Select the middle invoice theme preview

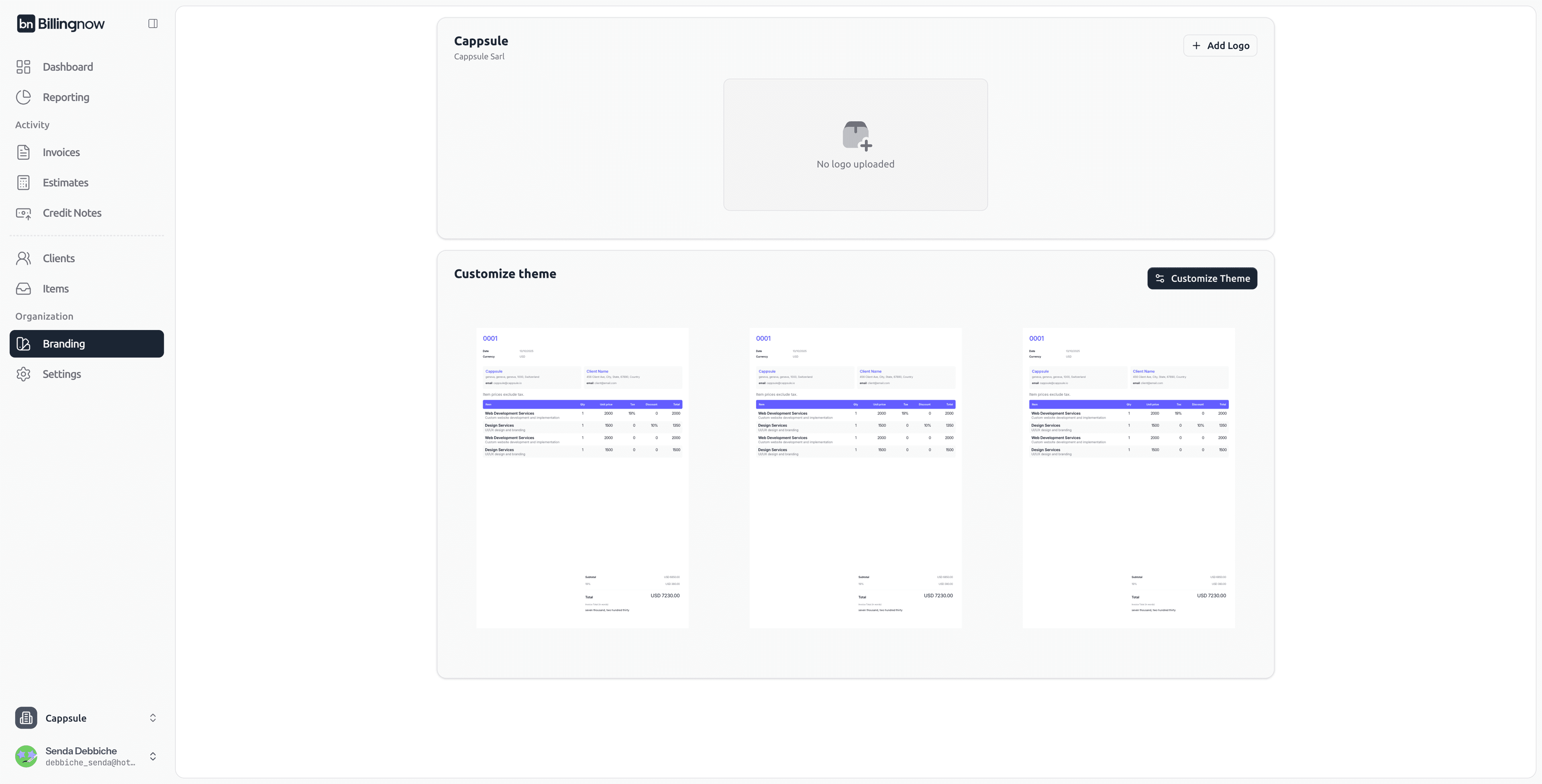pyautogui.click(x=855, y=478)
